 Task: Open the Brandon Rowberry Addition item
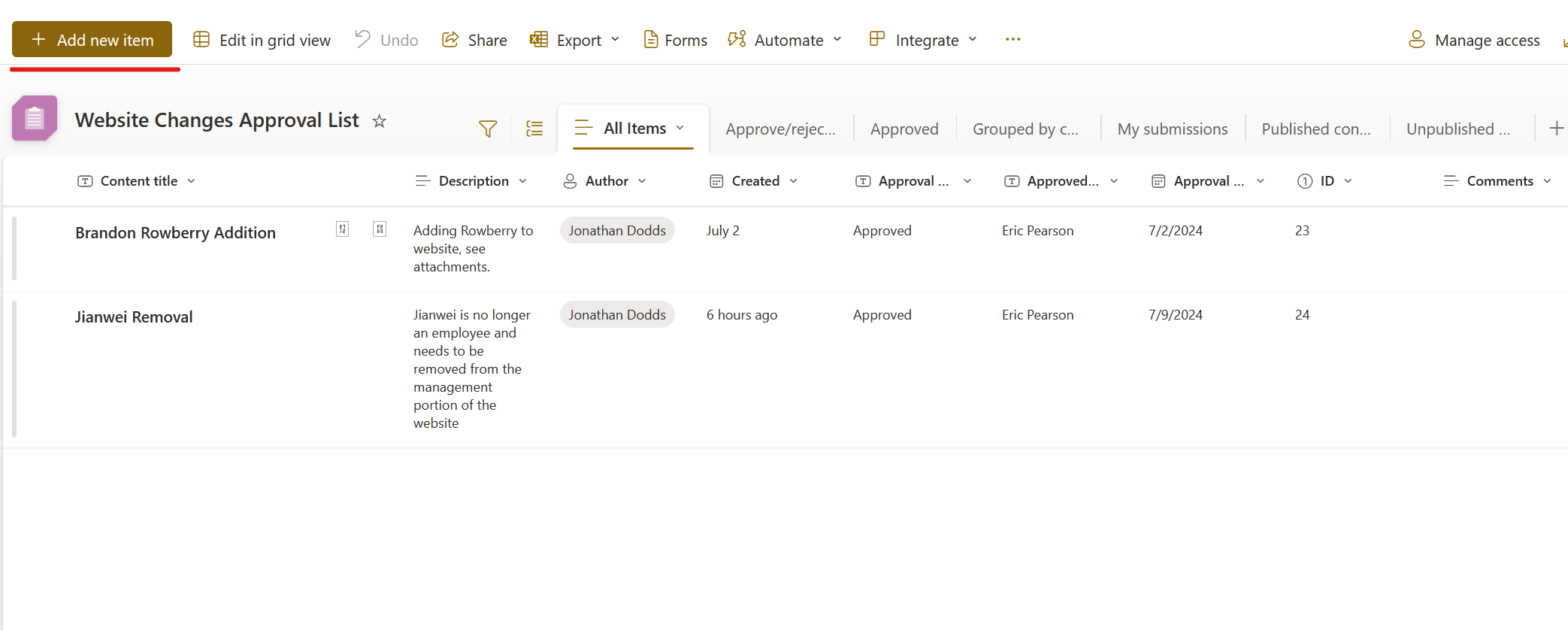(175, 233)
